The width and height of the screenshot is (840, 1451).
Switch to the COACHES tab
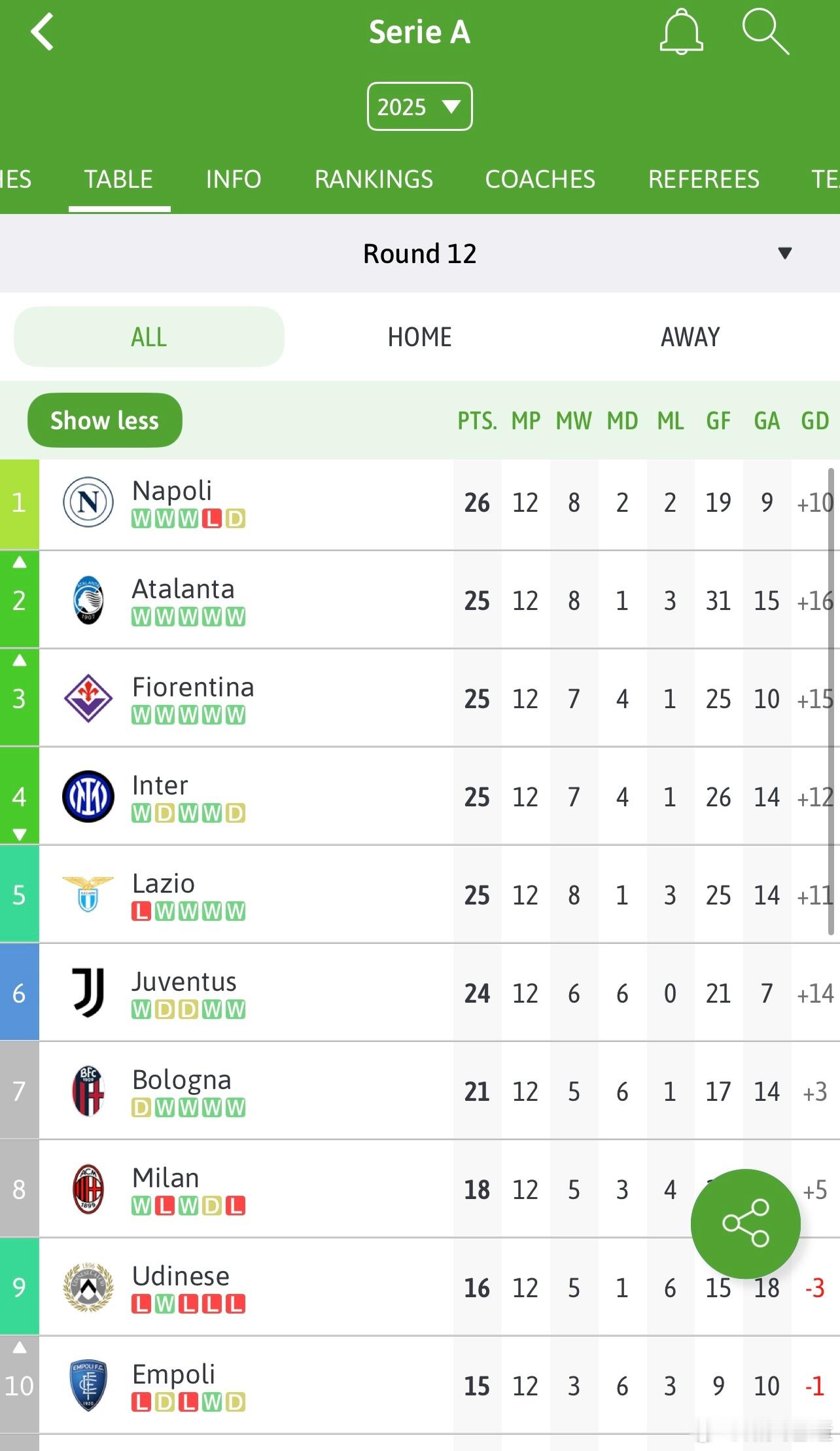coord(540,179)
